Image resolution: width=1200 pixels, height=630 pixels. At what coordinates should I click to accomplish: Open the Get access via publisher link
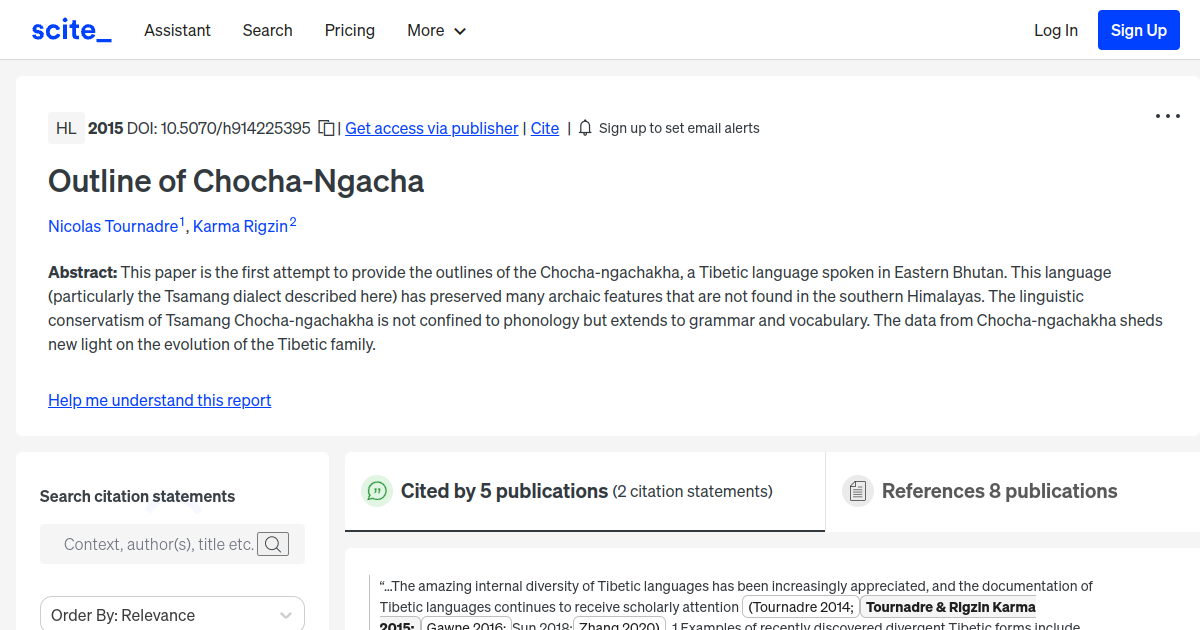point(431,128)
